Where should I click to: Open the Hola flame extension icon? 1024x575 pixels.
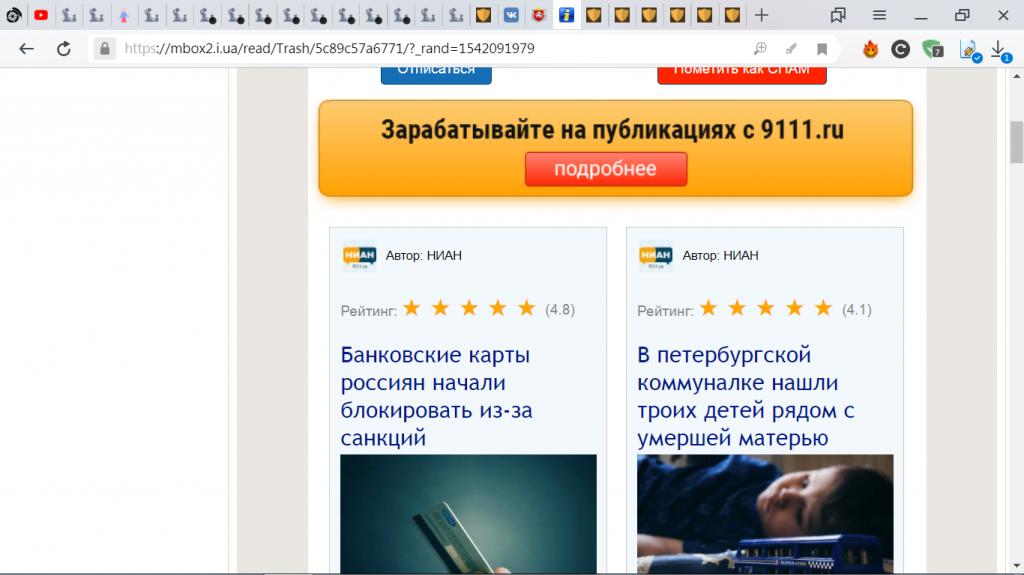[x=870, y=48]
